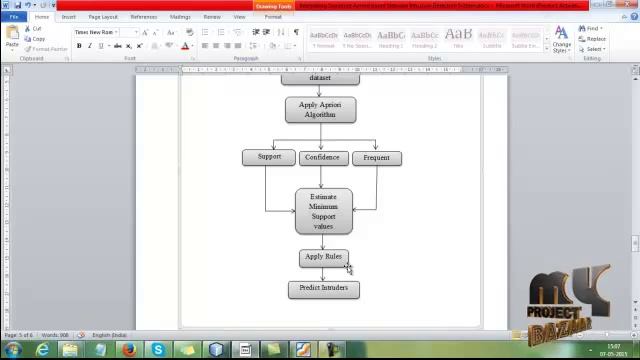The width and height of the screenshot is (640, 360).
Task: Switch to the Review tab
Action: [212, 17]
